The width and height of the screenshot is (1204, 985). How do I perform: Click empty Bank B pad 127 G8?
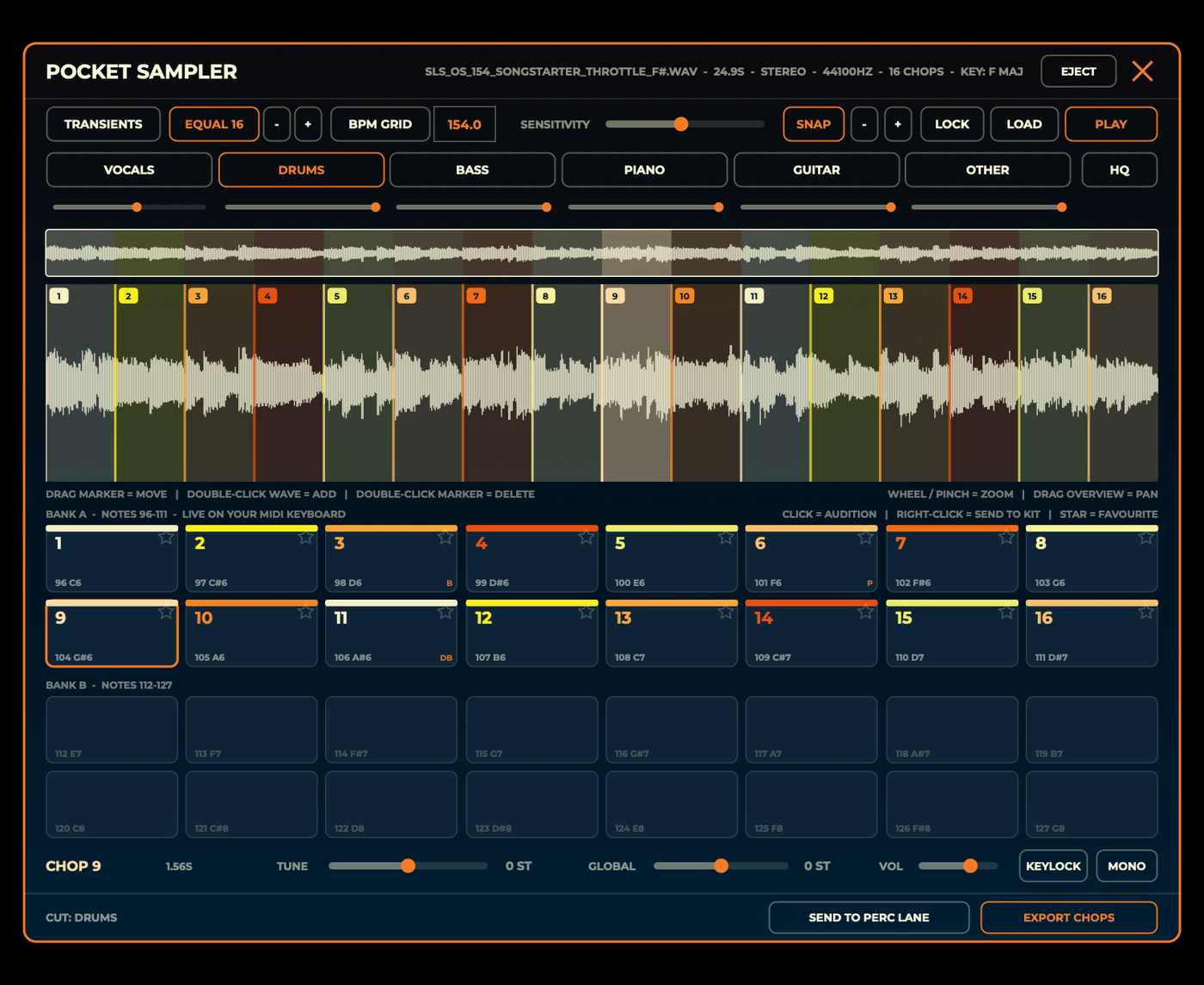pos(1091,804)
